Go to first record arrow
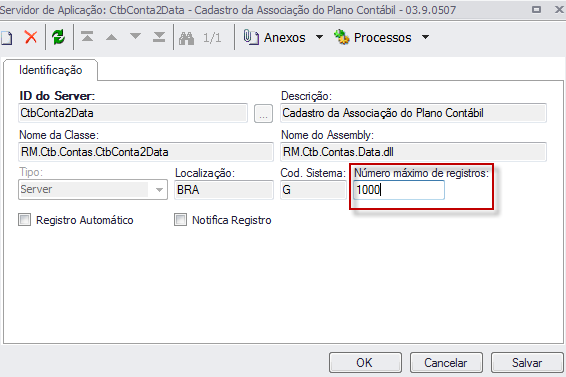This screenshot has width=566, height=377. coord(87,36)
